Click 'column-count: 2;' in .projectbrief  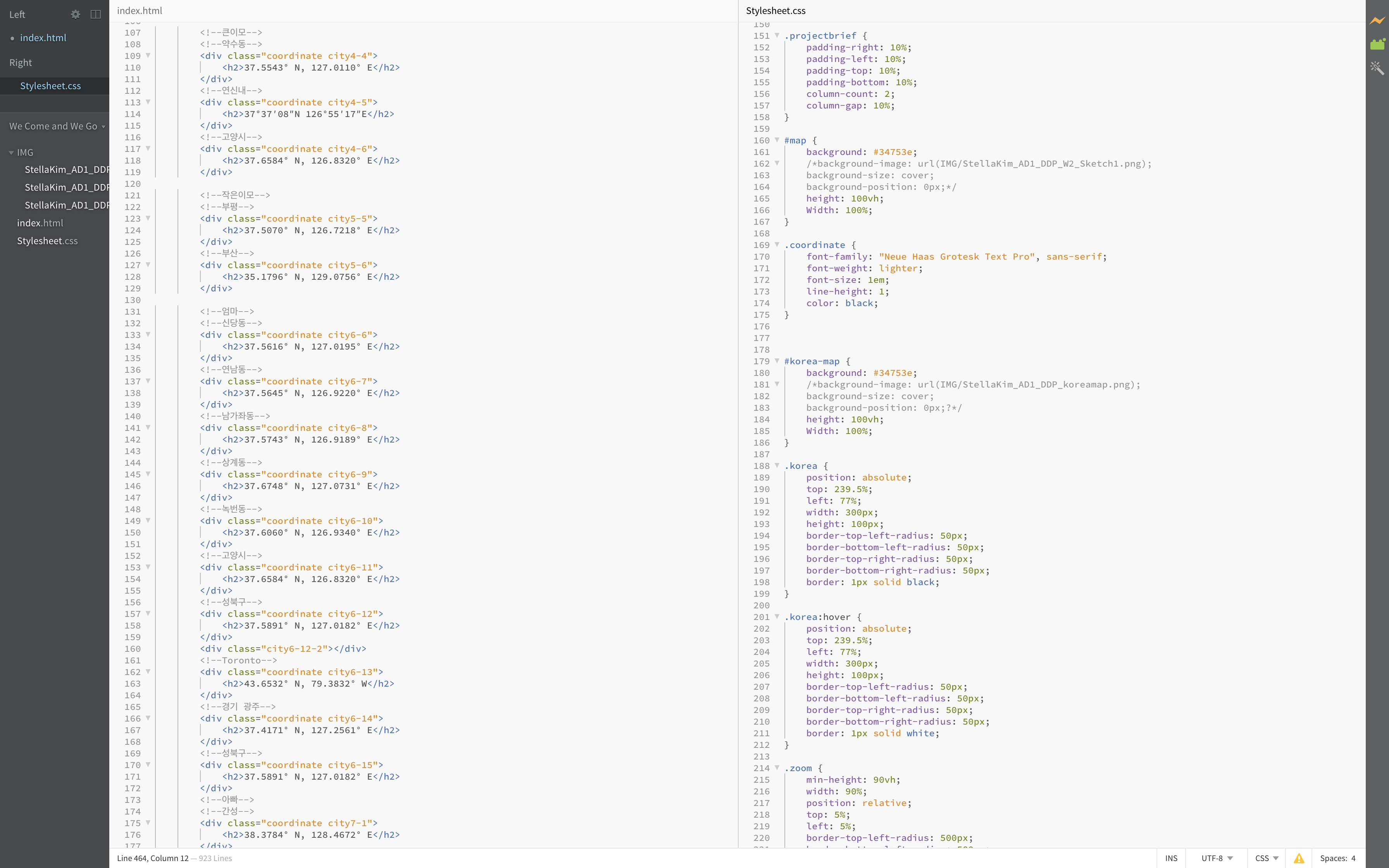(x=850, y=93)
